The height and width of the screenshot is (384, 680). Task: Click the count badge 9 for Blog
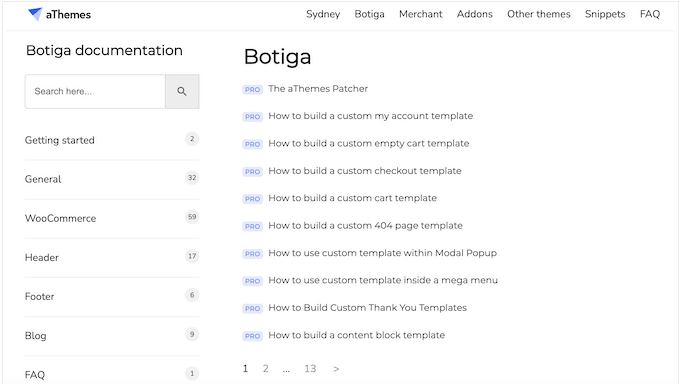click(192, 334)
